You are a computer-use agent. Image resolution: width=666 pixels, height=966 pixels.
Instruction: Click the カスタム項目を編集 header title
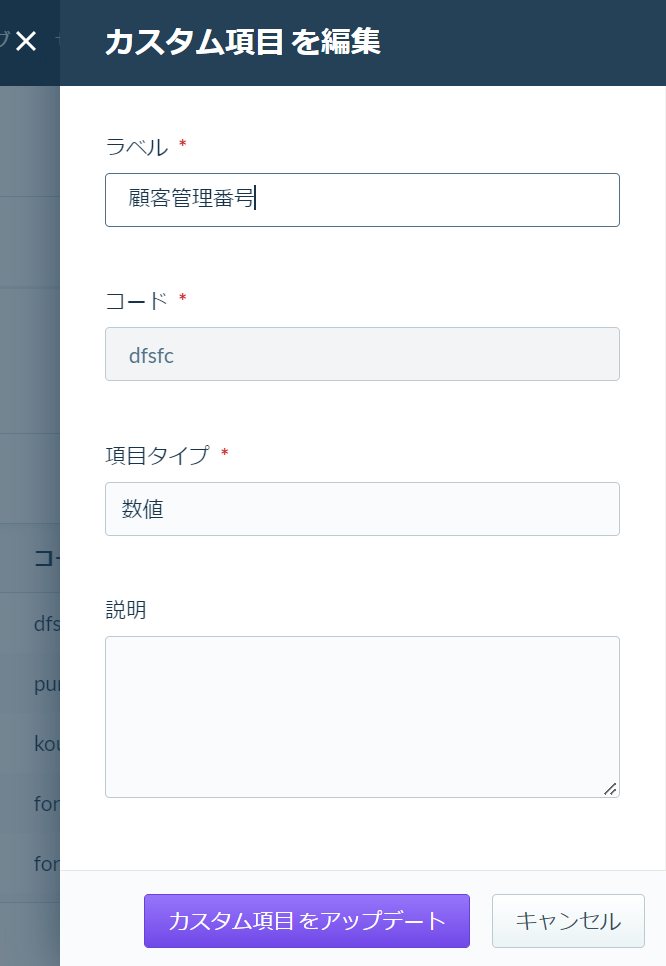point(243,42)
